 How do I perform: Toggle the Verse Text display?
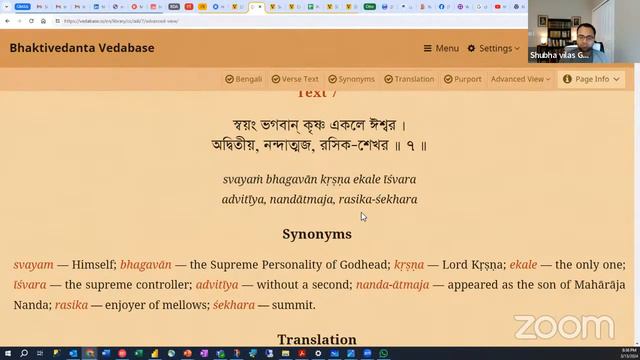pyautogui.click(x=295, y=79)
